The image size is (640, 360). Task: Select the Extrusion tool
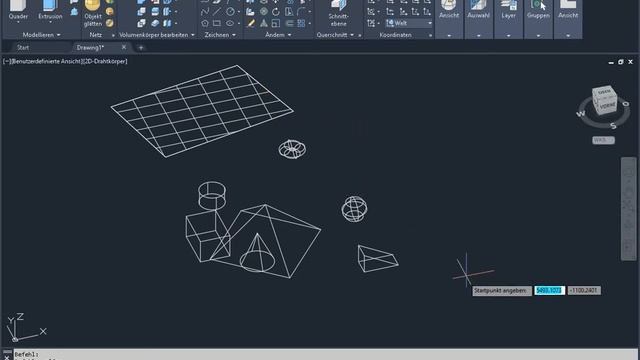tap(50, 10)
